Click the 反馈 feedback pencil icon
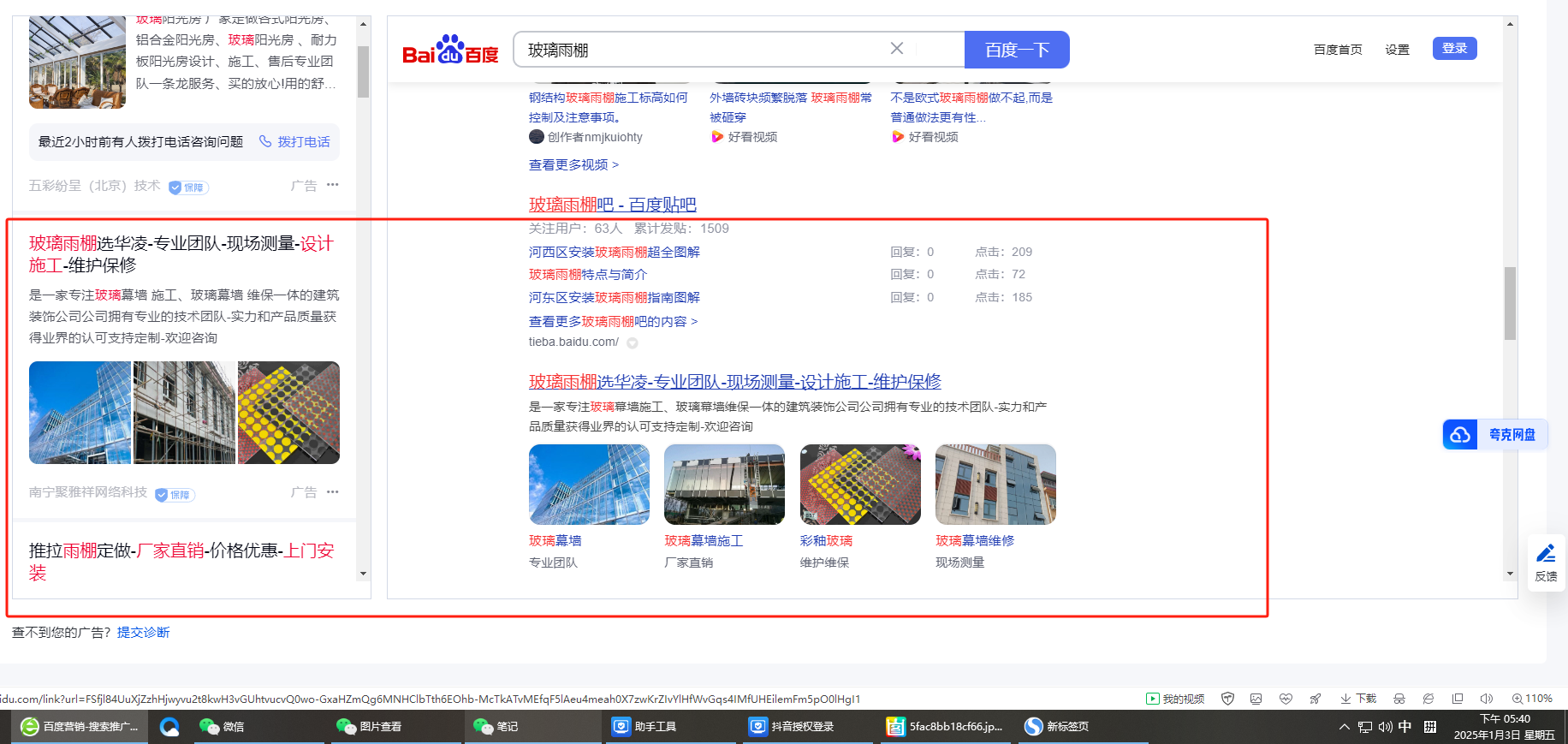Viewport: 1568px width, 744px height. point(1546,553)
